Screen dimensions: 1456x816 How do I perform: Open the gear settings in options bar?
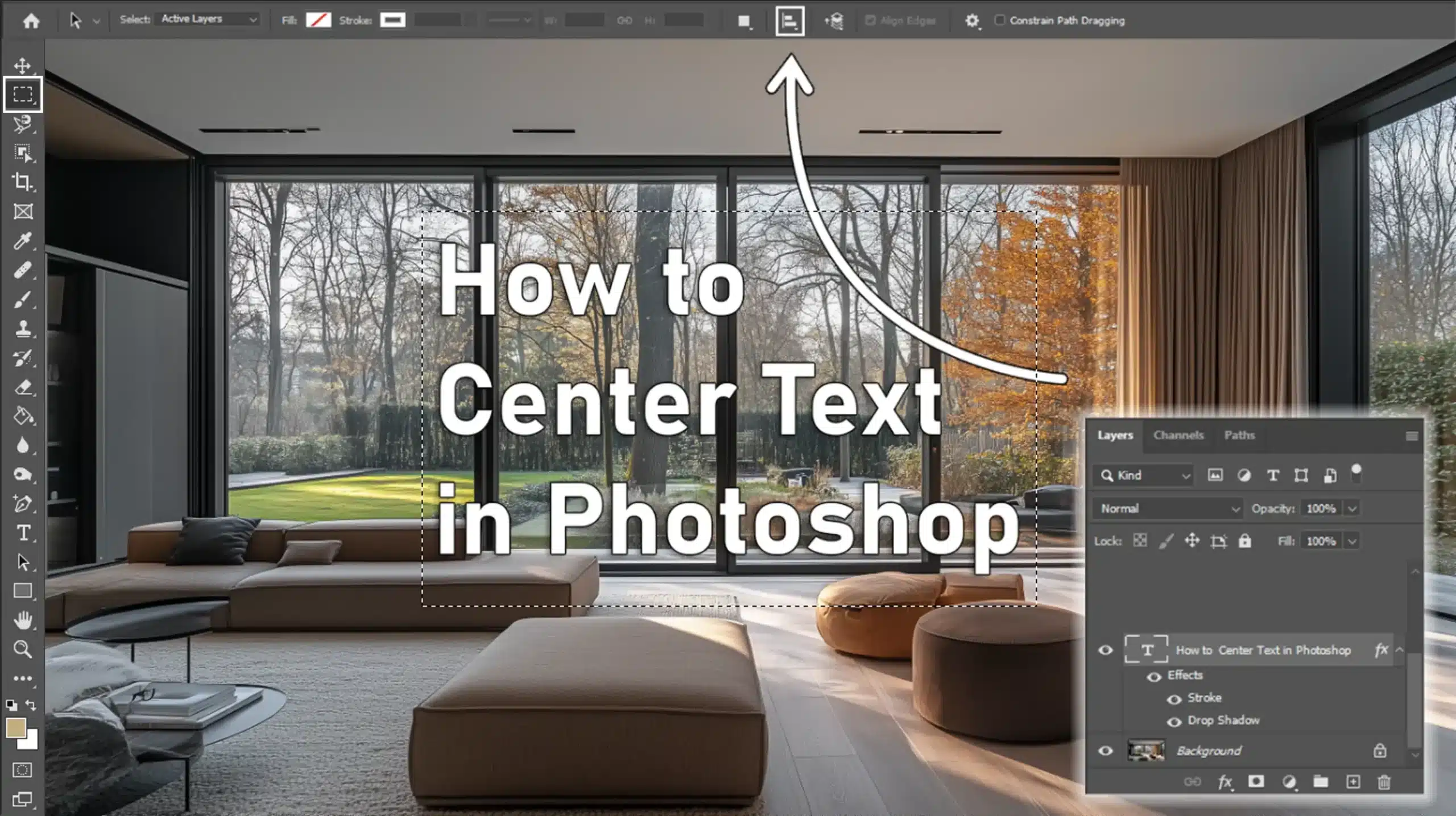pos(972,21)
